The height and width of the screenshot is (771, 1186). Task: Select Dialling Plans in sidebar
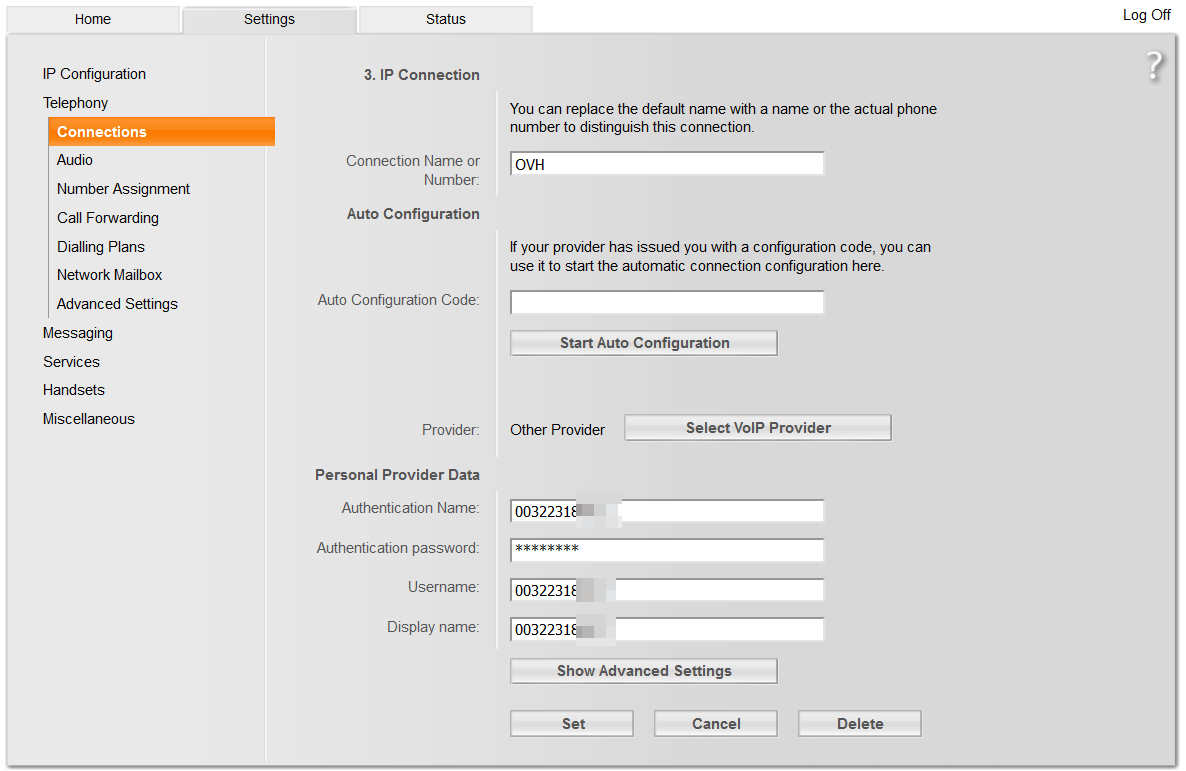[x=101, y=247]
